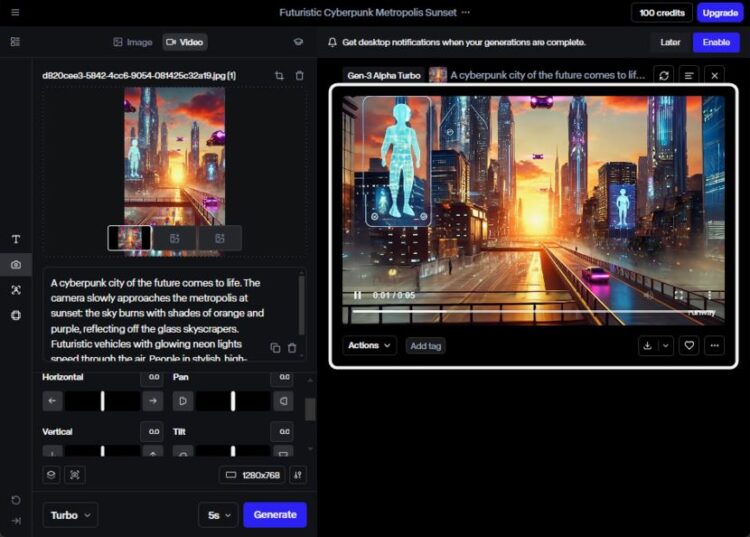Click the Pan left direction button
The width and height of the screenshot is (750, 537).
tap(183, 401)
